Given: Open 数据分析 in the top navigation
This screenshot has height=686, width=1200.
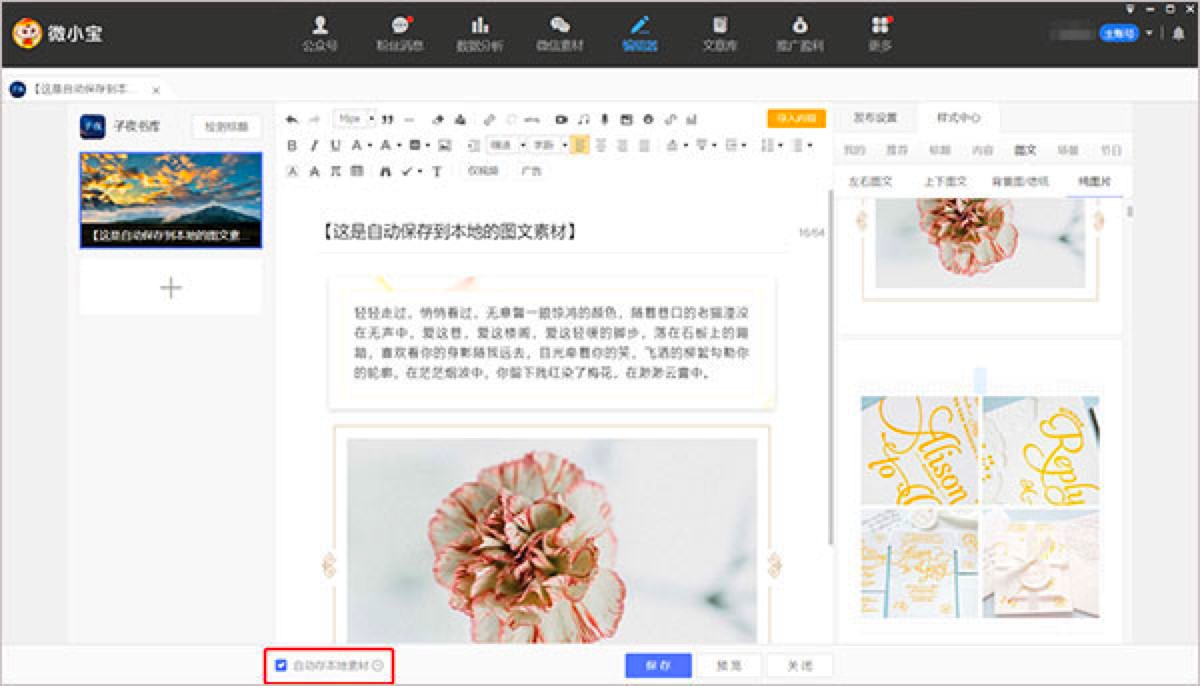Looking at the screenshot, I should (480, 33).
